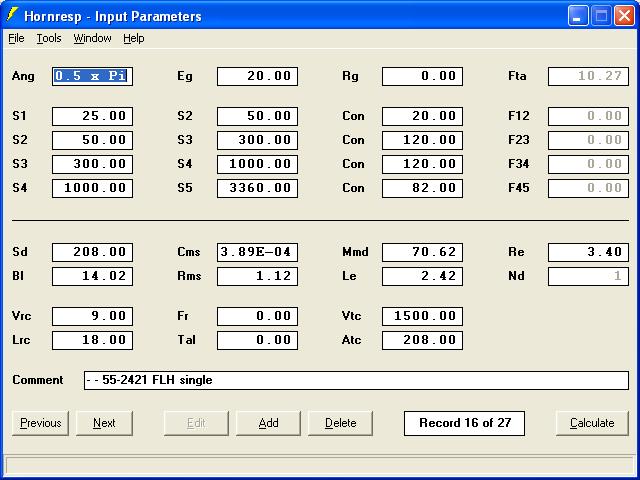
Task: Select the Le field with 2.42
Action: coord(422,276)
